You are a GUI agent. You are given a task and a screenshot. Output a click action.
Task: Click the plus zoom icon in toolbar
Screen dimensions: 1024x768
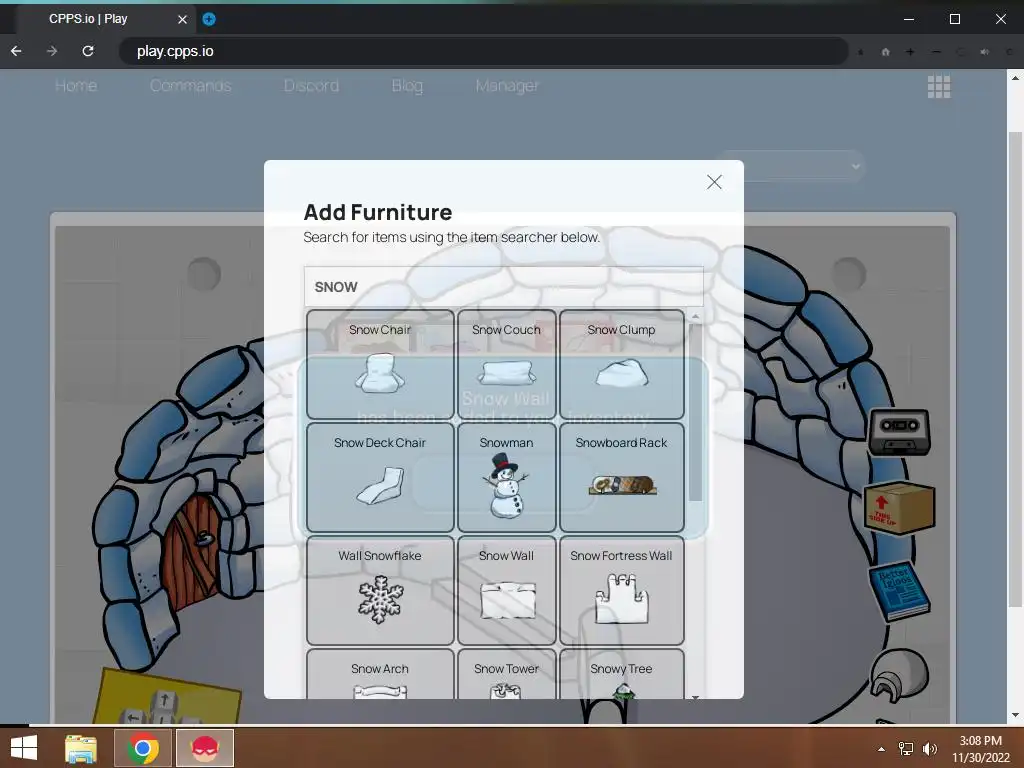pos(910,52)
